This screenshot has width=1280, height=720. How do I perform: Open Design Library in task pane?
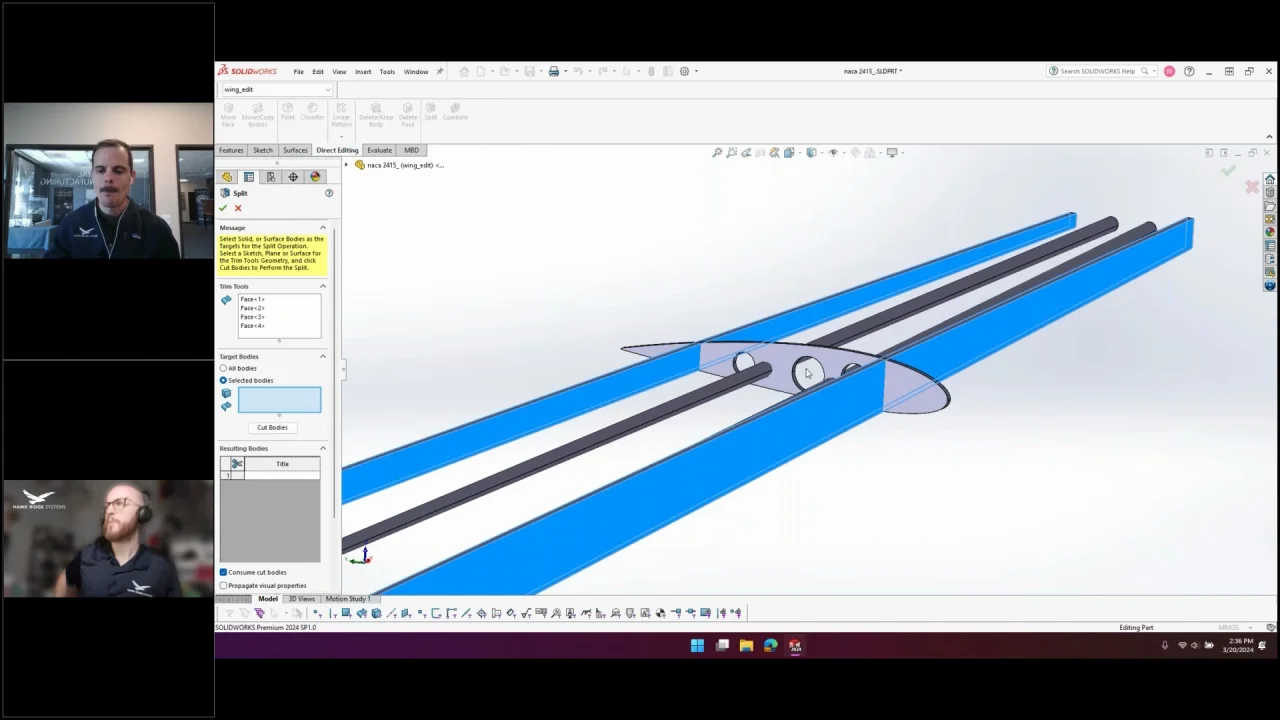click(1270, 193)
